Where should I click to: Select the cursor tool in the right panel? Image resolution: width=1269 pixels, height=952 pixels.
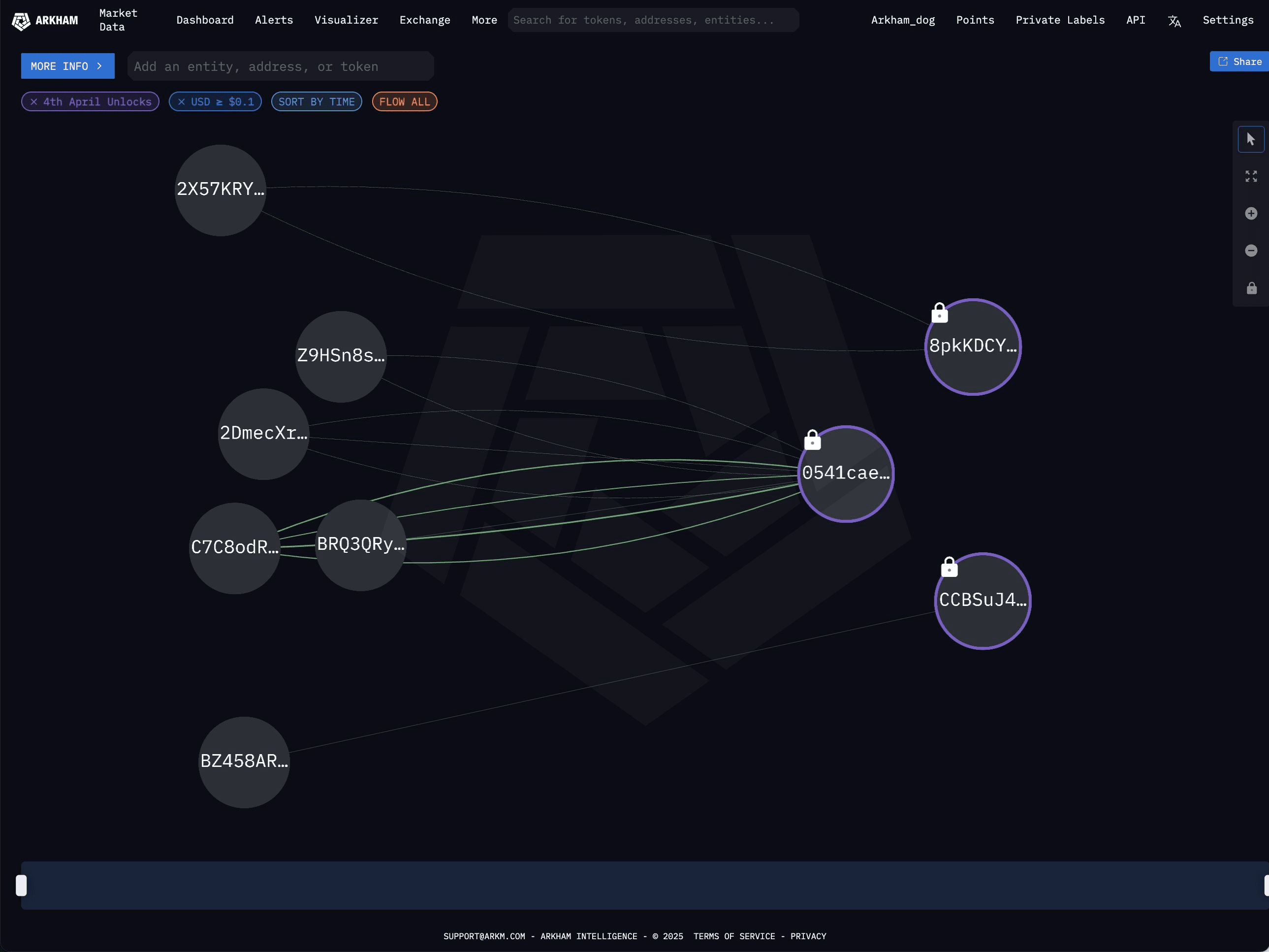[x=1251, y=139]
